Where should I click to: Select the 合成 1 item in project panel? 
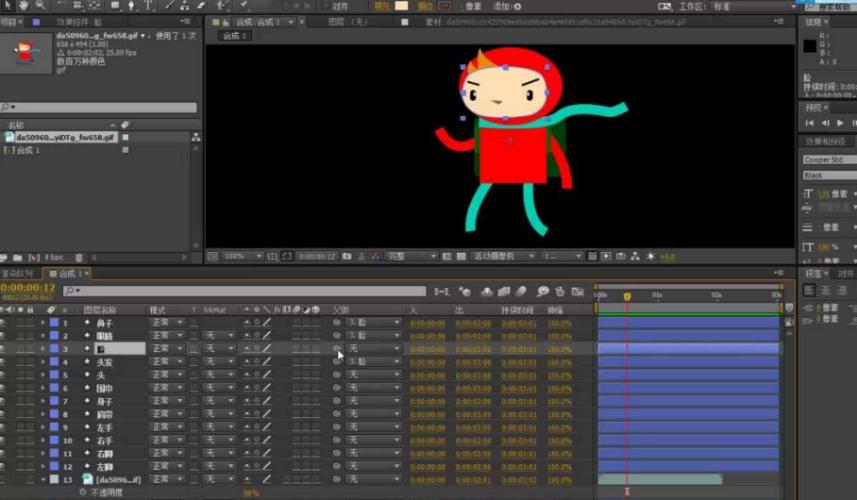click(x=28, y=150)
